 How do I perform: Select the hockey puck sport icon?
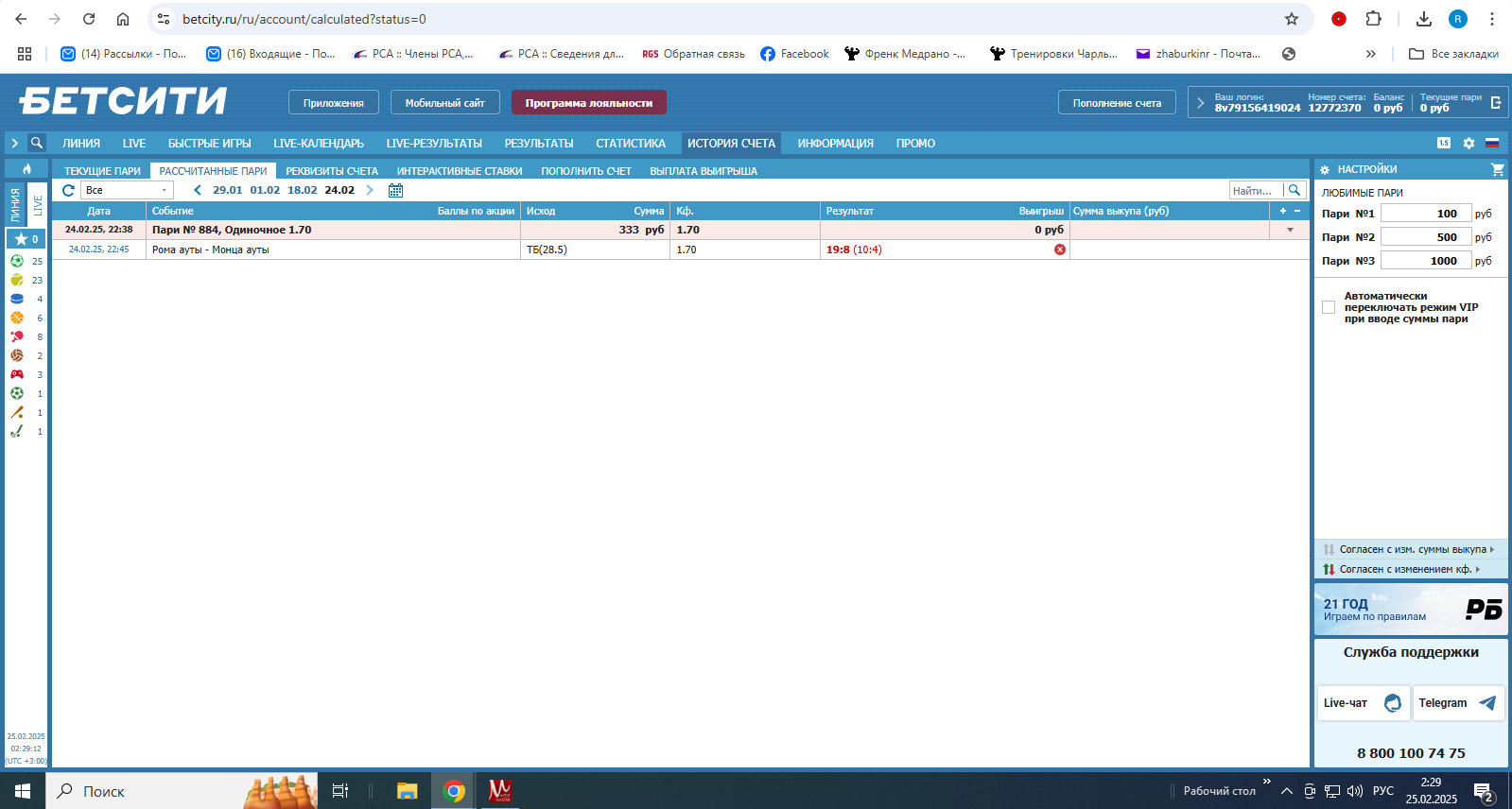coord(17,299)
